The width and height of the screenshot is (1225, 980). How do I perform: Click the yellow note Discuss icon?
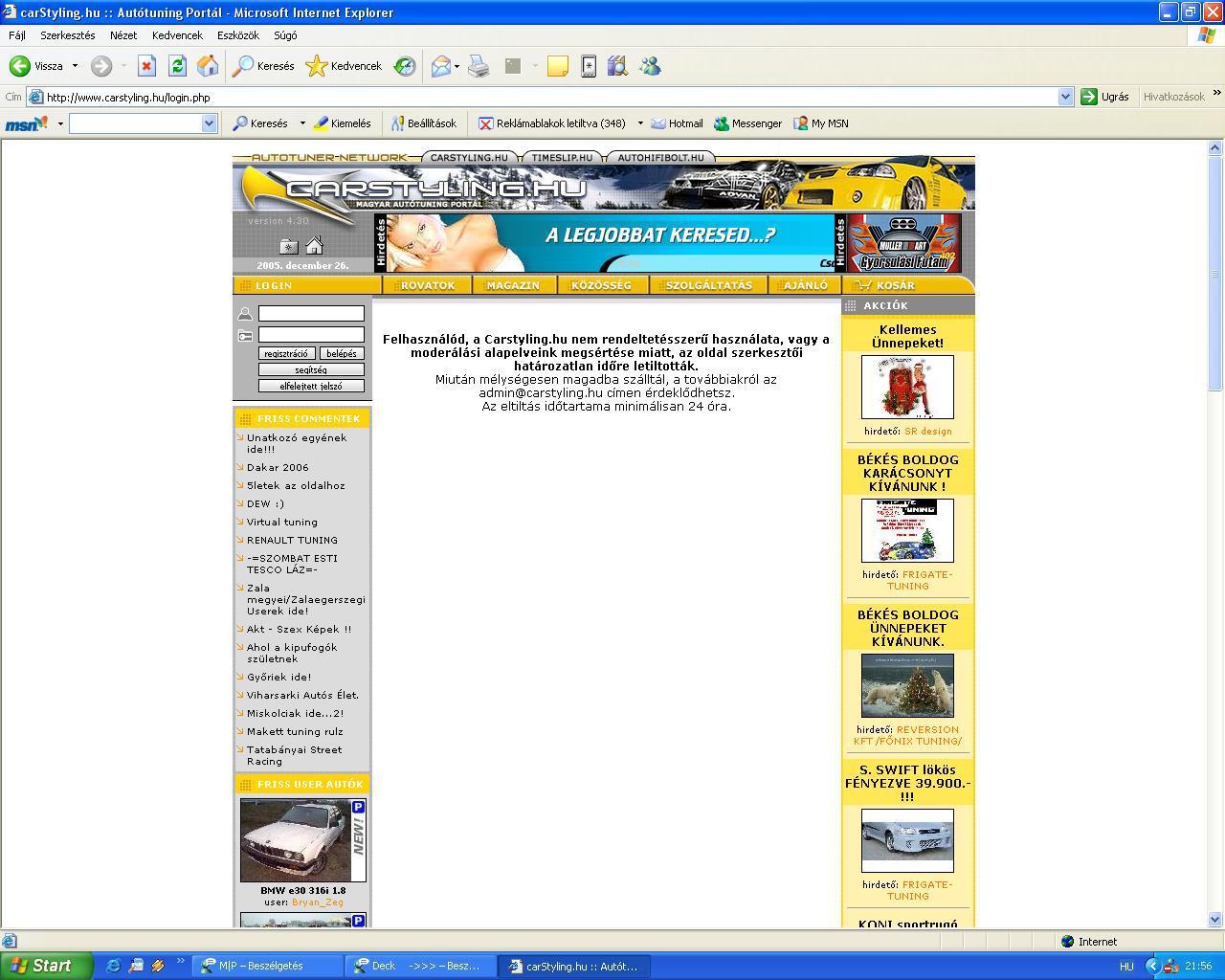click(x=557, y=66)
